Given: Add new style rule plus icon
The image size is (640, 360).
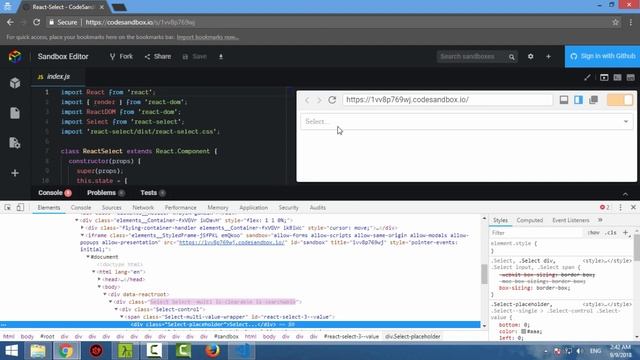Looking at the screenshot, I should (625, 233).
